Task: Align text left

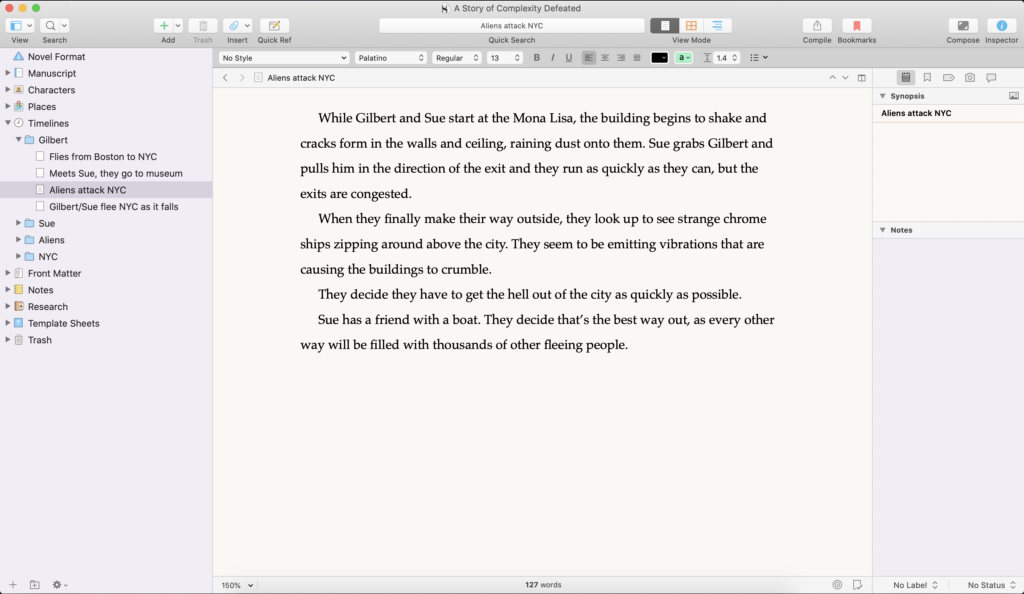Action: tap(588, 57)
